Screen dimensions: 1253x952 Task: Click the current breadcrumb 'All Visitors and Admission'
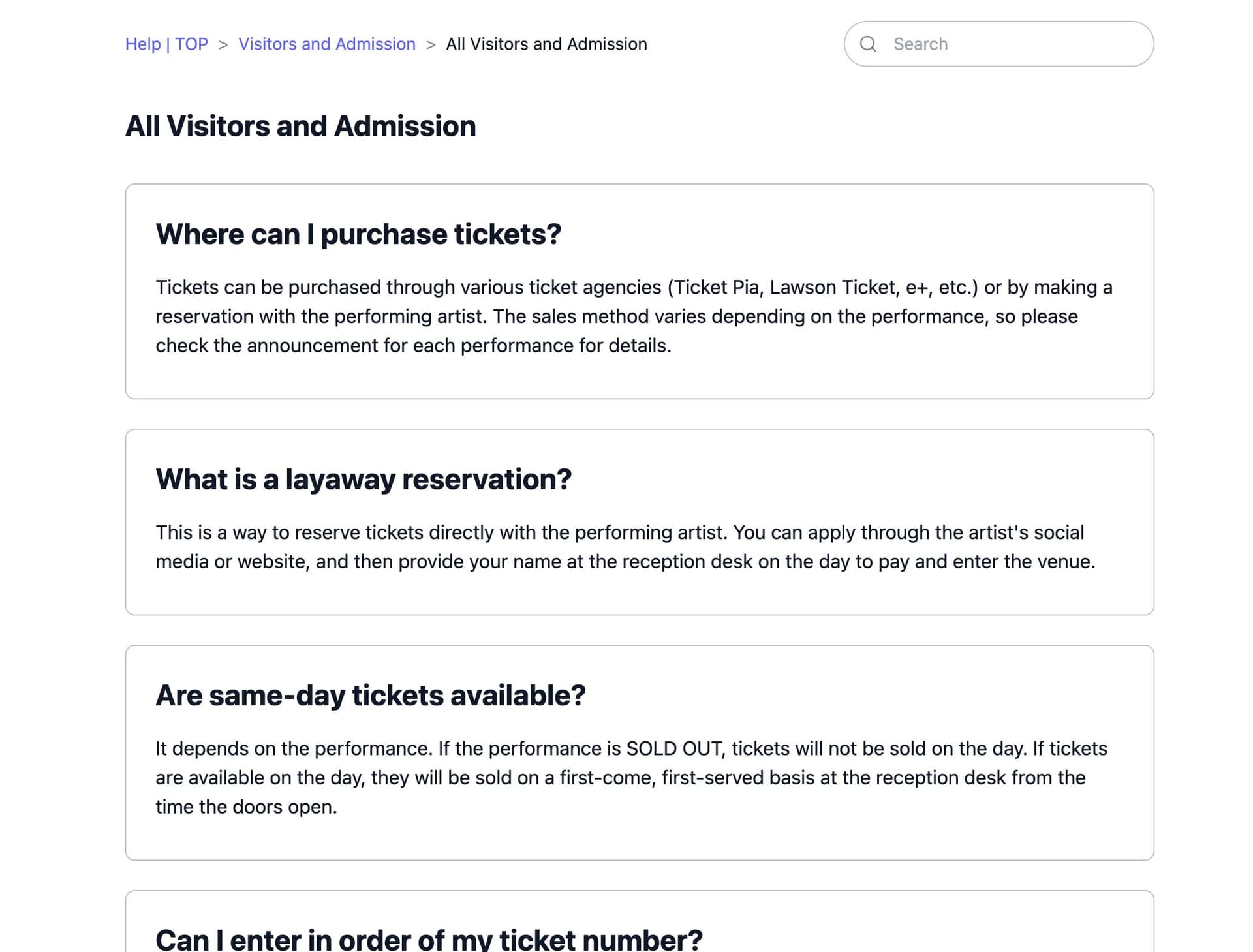pos(546,44)
